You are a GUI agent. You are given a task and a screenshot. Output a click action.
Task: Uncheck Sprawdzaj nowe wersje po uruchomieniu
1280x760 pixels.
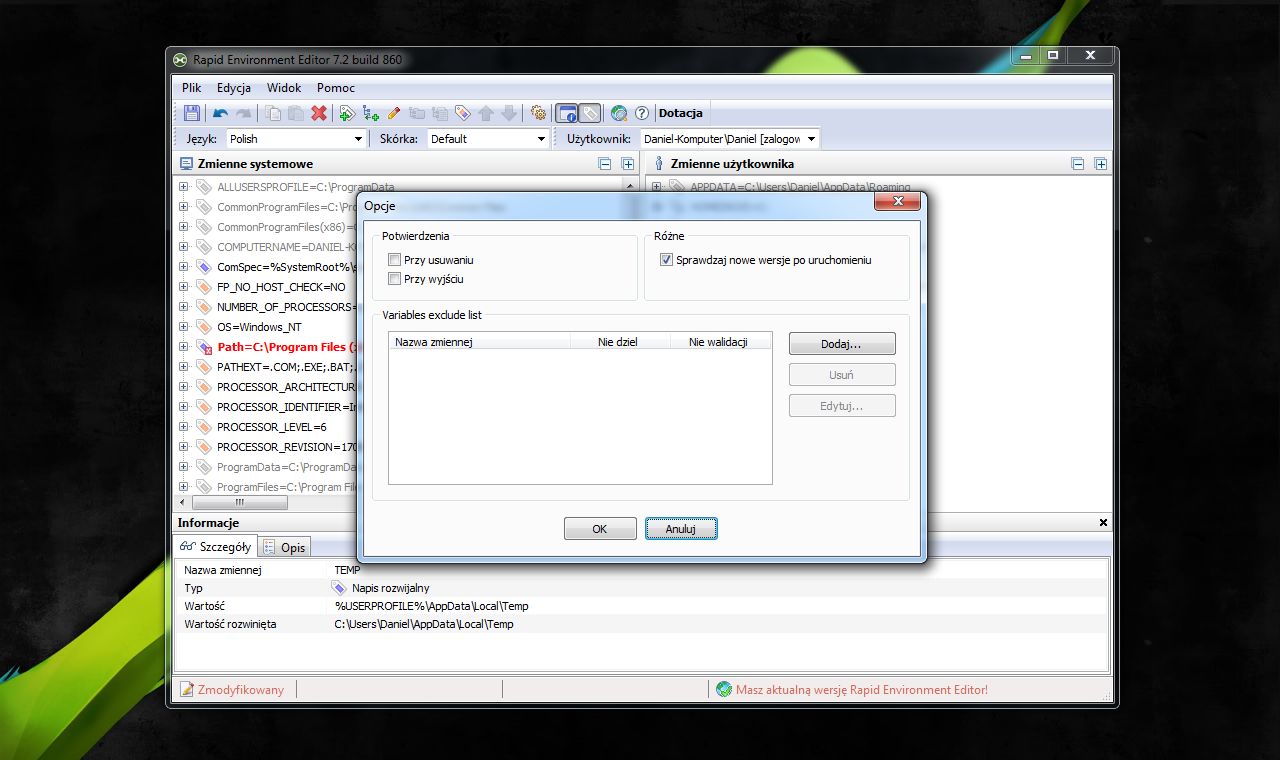(x=666, y=260)
